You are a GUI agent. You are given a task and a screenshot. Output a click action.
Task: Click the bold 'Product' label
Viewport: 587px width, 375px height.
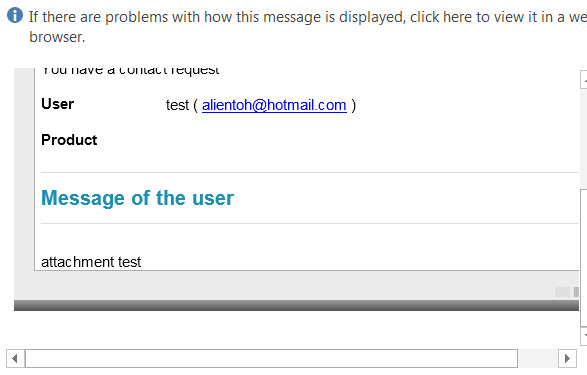pyautogui.click(x=69, y=140)
